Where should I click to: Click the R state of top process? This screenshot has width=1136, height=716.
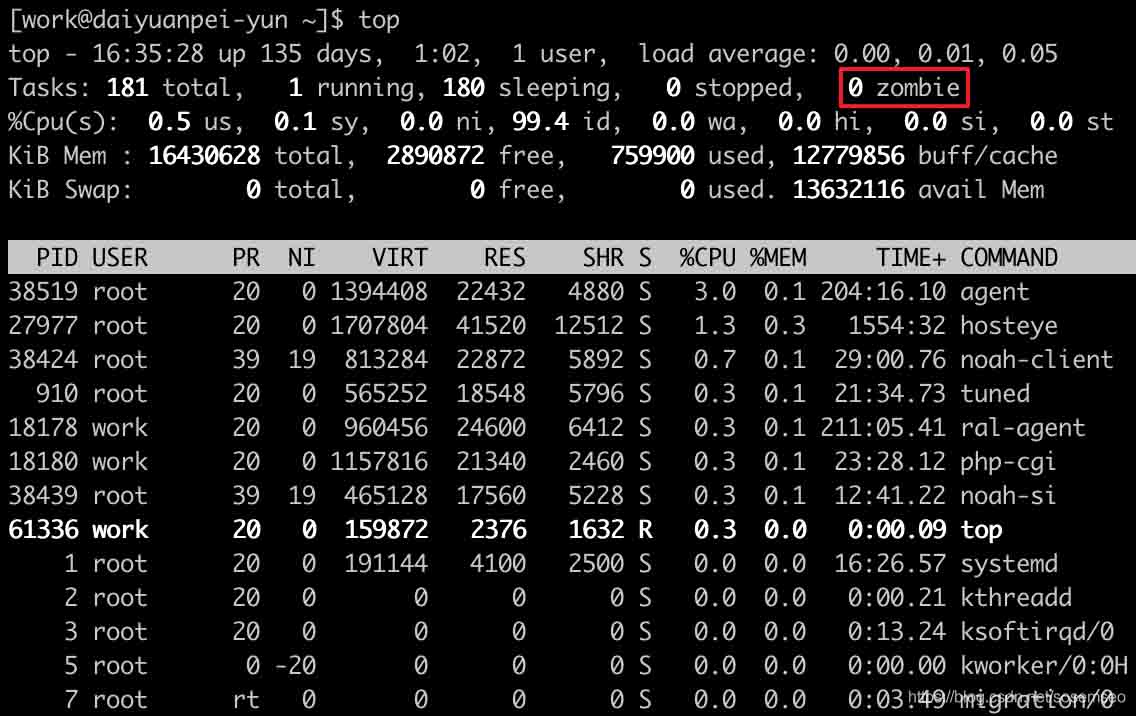point(645,530)
